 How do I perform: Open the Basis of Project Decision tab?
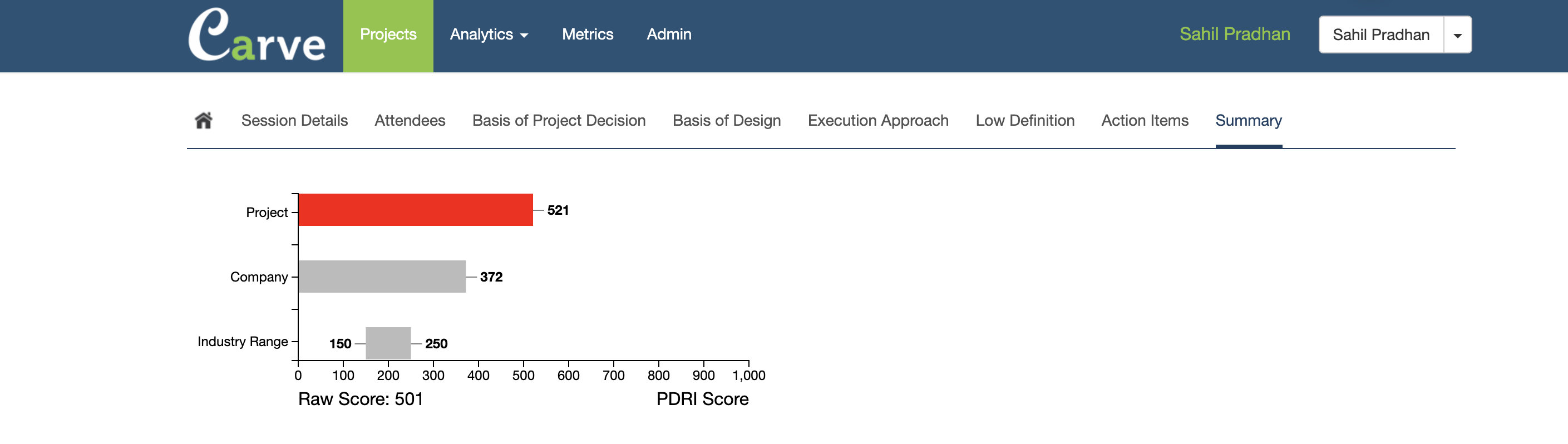pyautogui.click(x=559, y=121)
